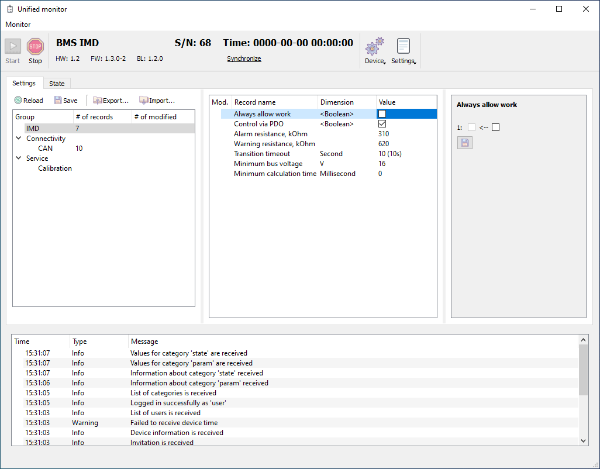The image size is (600, 469).
Task: Collapse the Service group
Action: tap(18, 158)
